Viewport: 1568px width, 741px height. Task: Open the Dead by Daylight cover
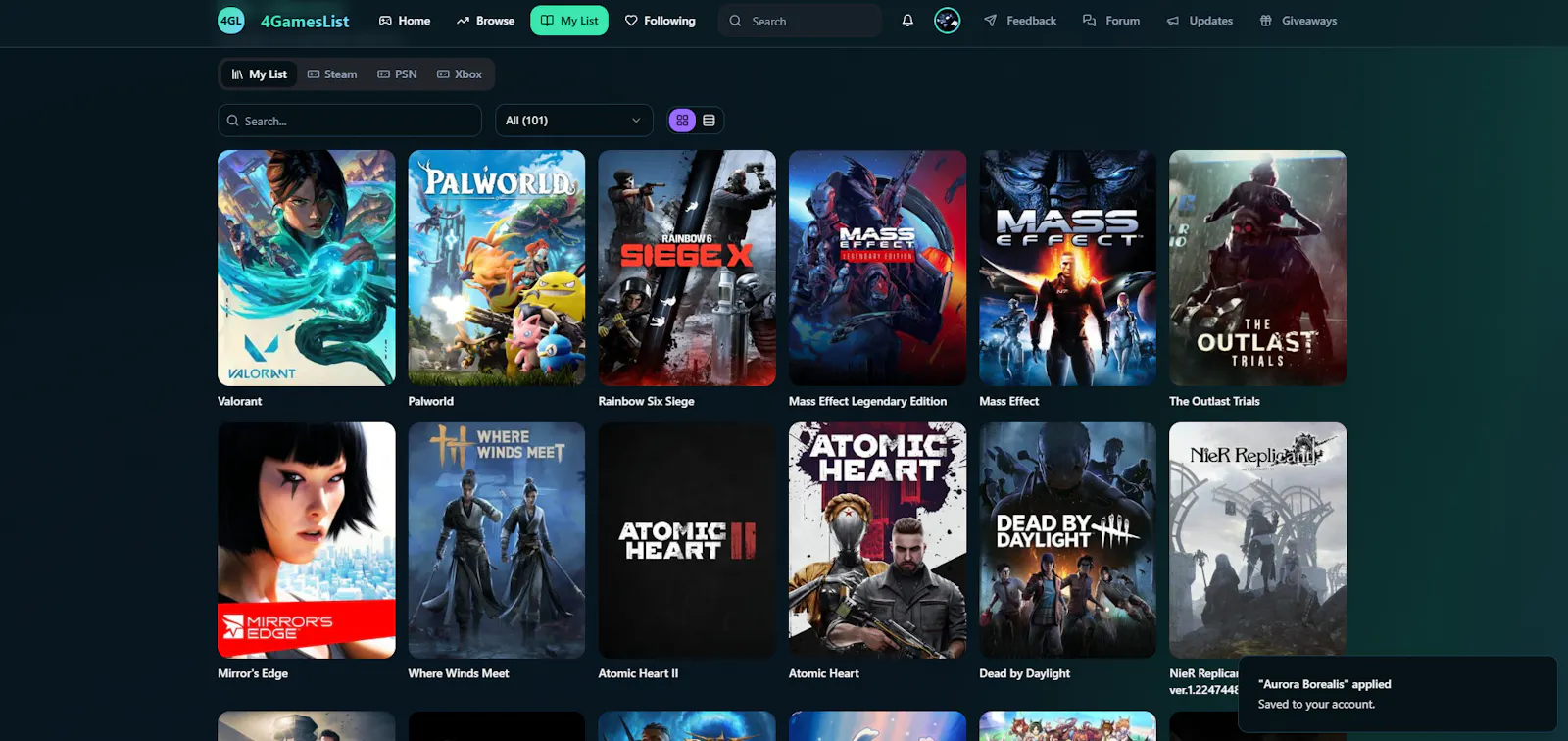point(1067,540)
